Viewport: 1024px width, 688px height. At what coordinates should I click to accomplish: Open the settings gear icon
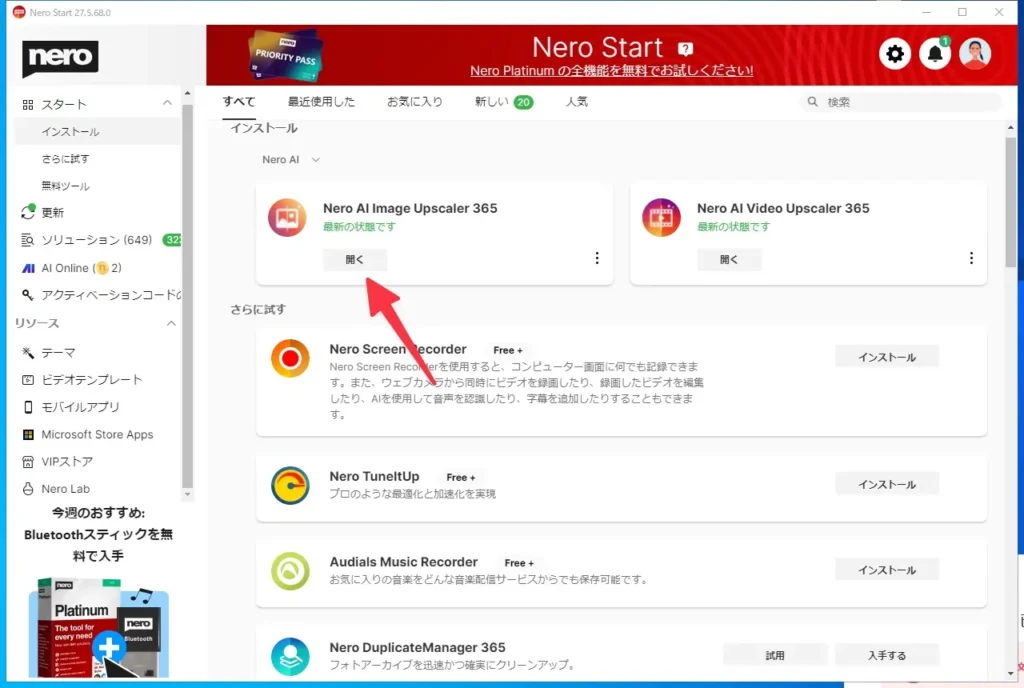(x=895, y=54)
